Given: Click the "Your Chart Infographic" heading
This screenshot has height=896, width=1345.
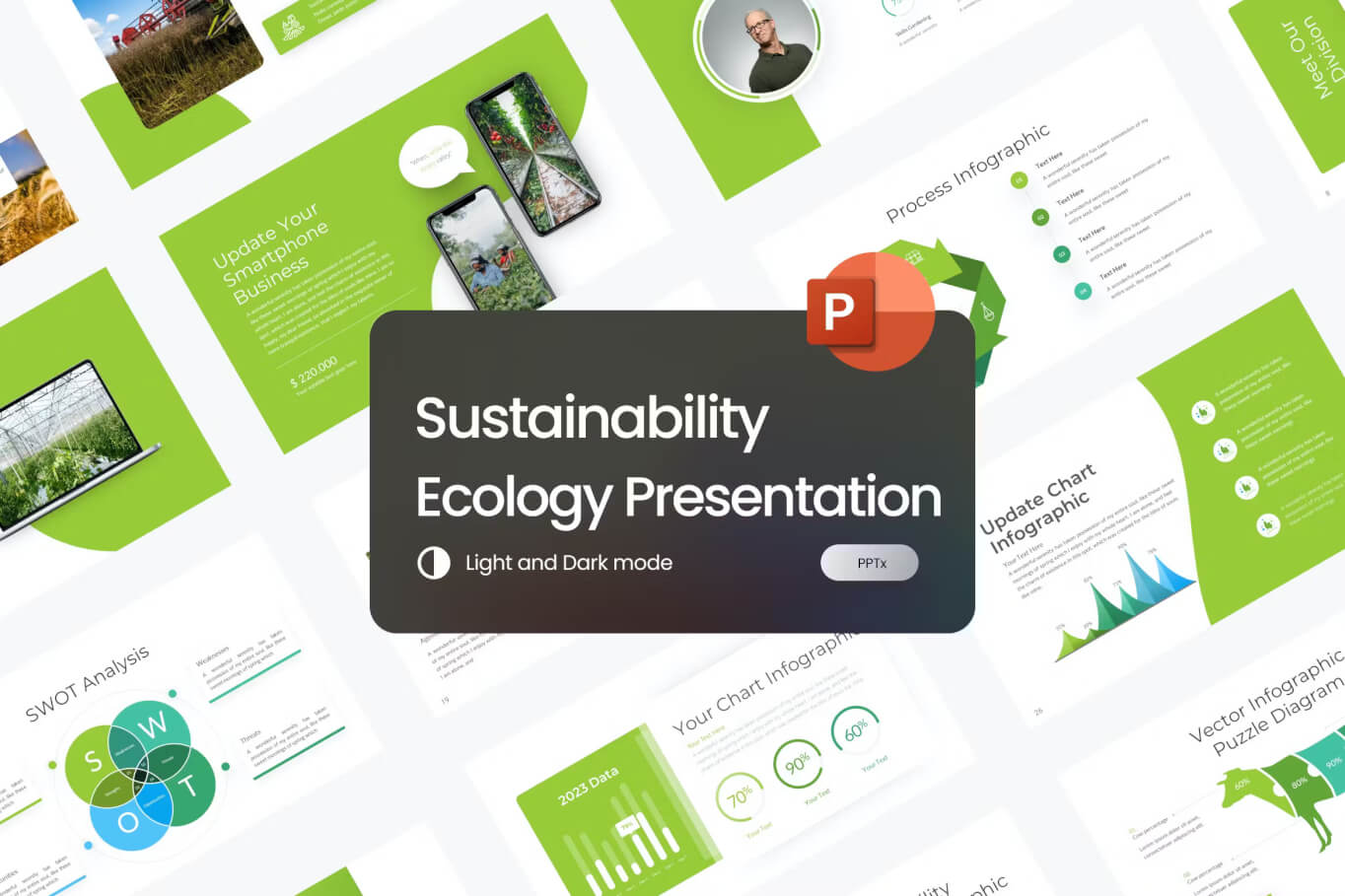Looking at the screenshot, I should pyautogui.click(x=766, y=682).
